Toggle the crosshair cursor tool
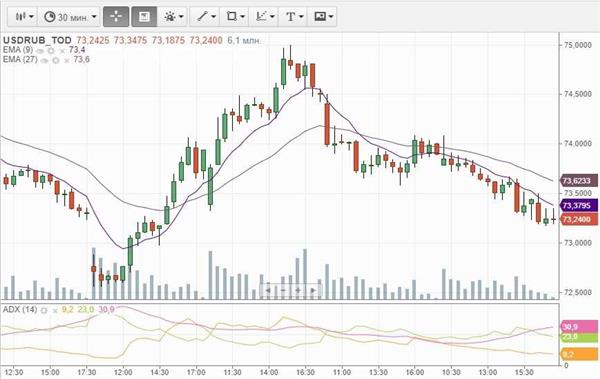Screen dimensions: 600x379 click(116, 16)
